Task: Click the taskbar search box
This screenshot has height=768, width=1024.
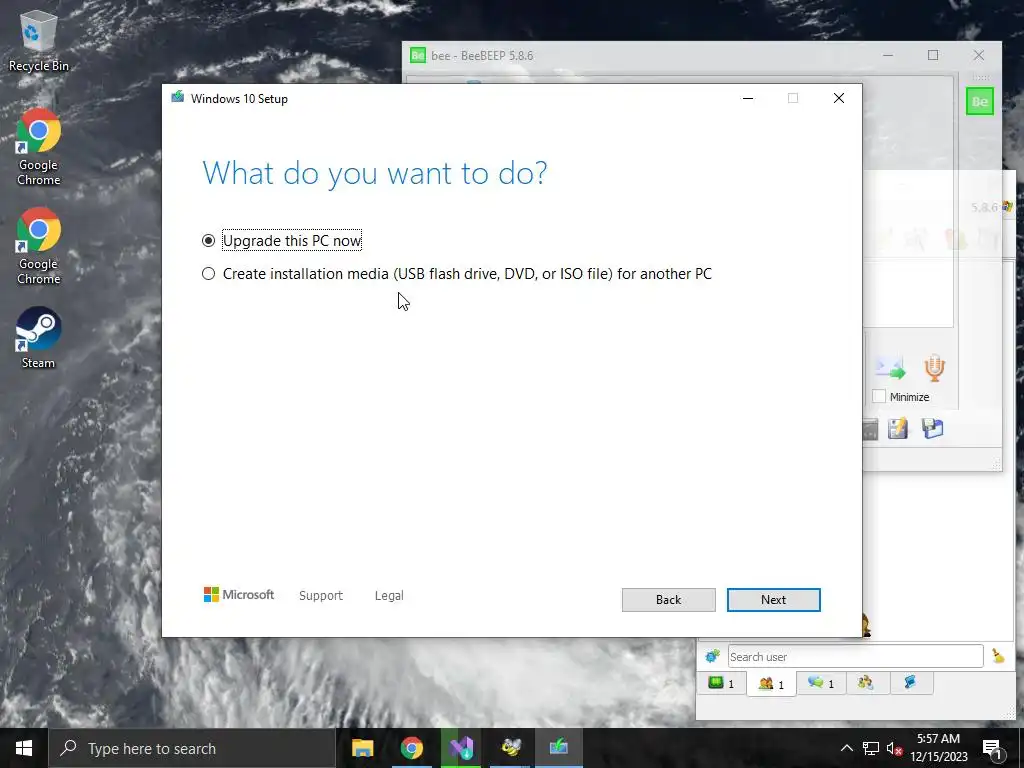Action: (192, 748)
